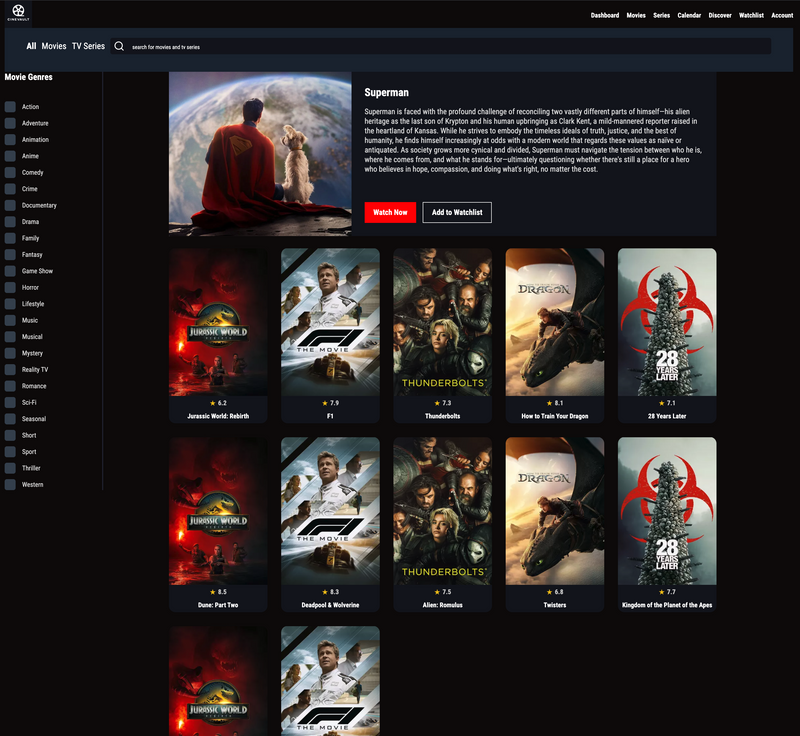The image size is (800, 736).
Task: Click the CineVault film reel logo
Action: coord(18,12)
